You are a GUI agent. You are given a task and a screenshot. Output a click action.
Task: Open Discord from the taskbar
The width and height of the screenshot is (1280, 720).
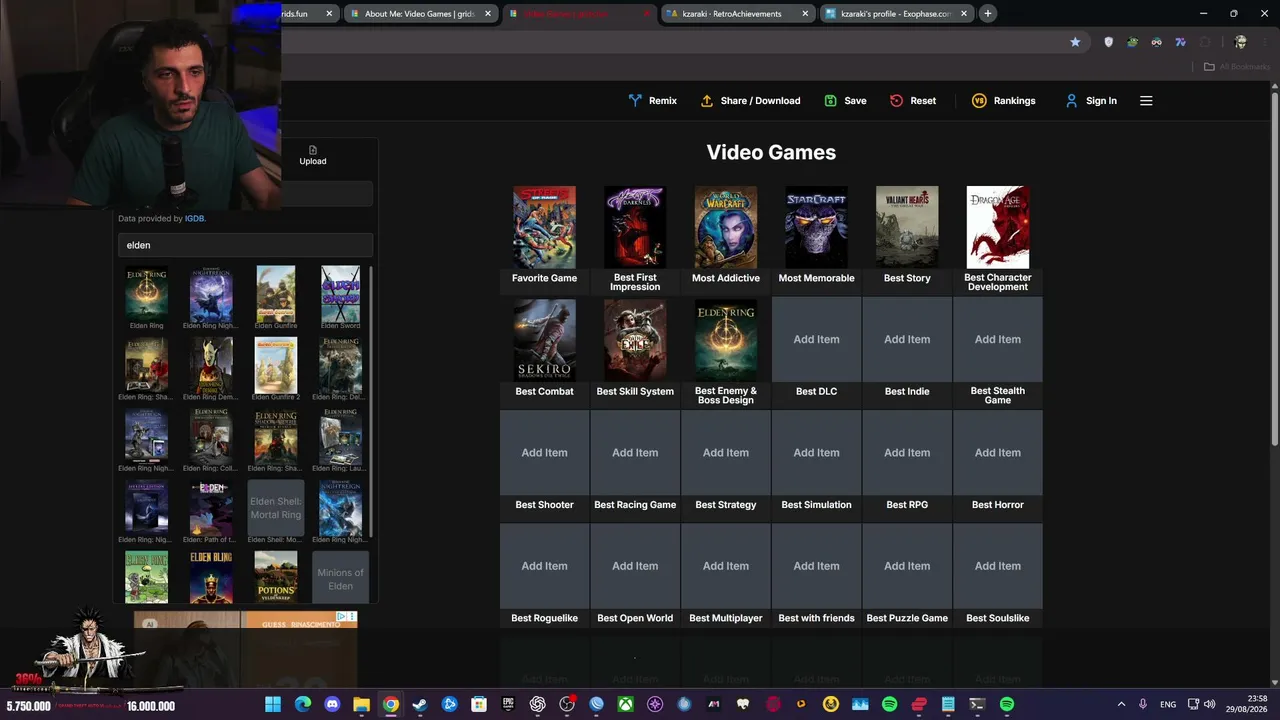click(332, 704)
